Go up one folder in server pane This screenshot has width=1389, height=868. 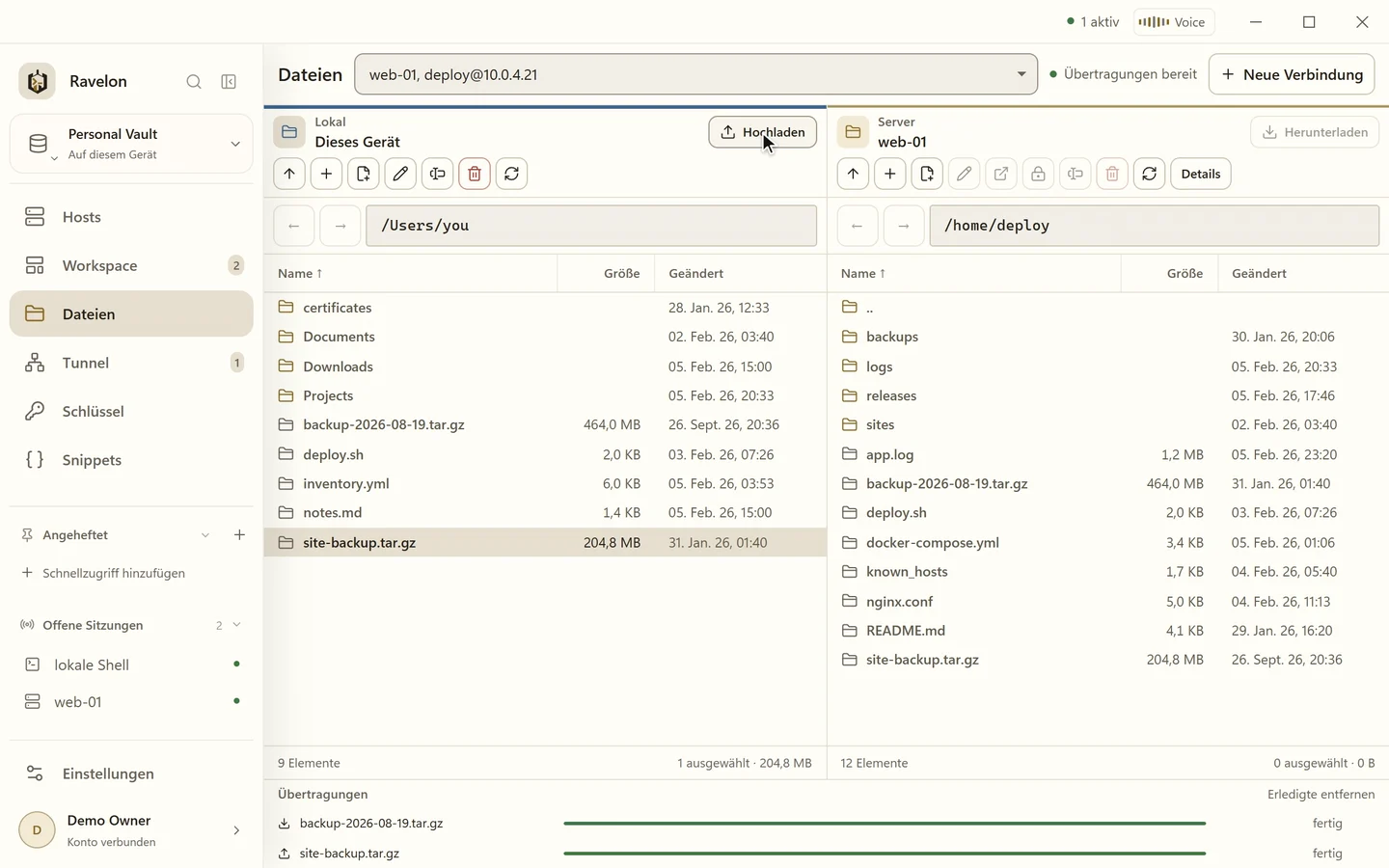853,174
